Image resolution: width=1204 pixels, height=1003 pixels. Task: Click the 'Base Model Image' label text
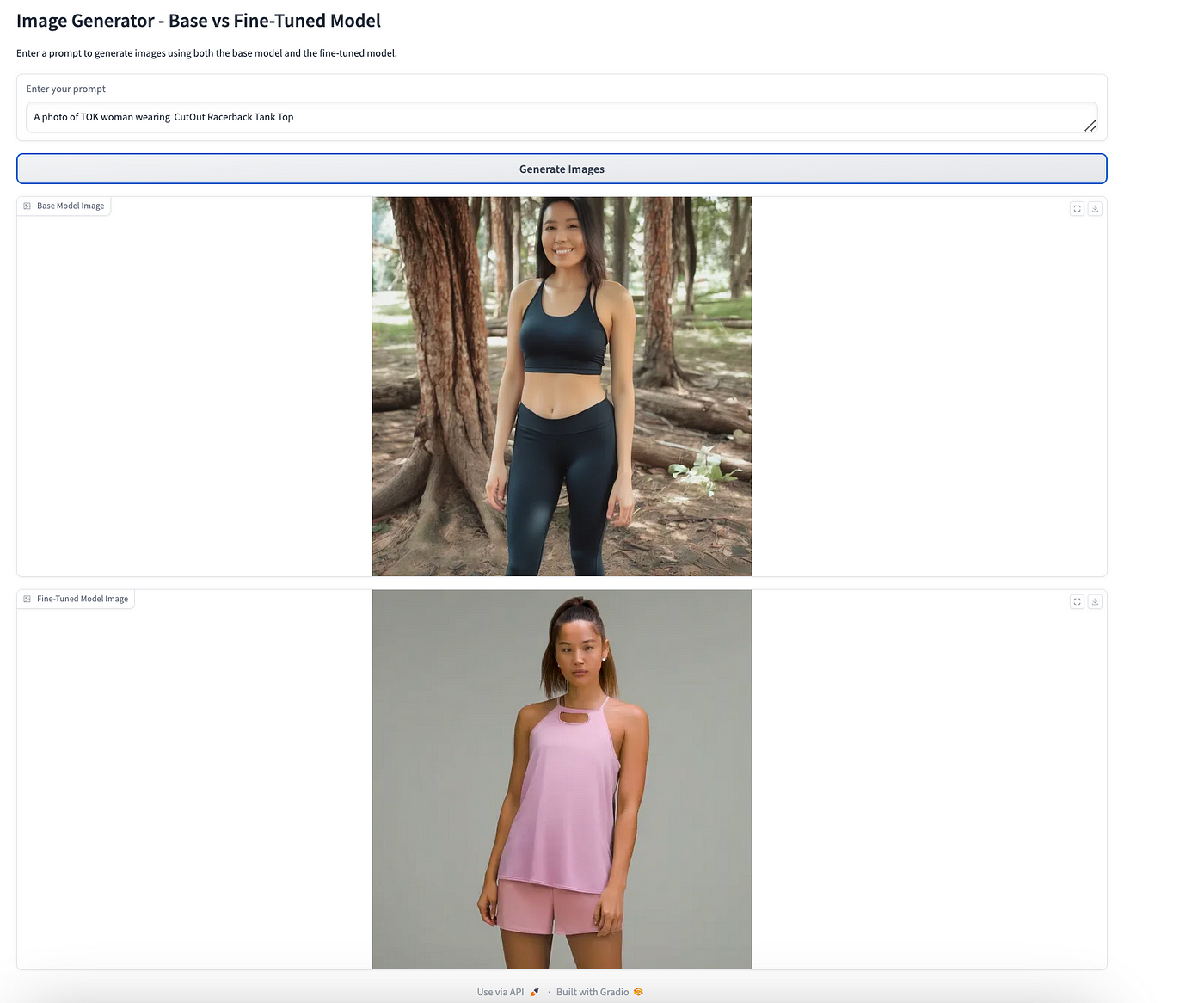pos(71,206)
